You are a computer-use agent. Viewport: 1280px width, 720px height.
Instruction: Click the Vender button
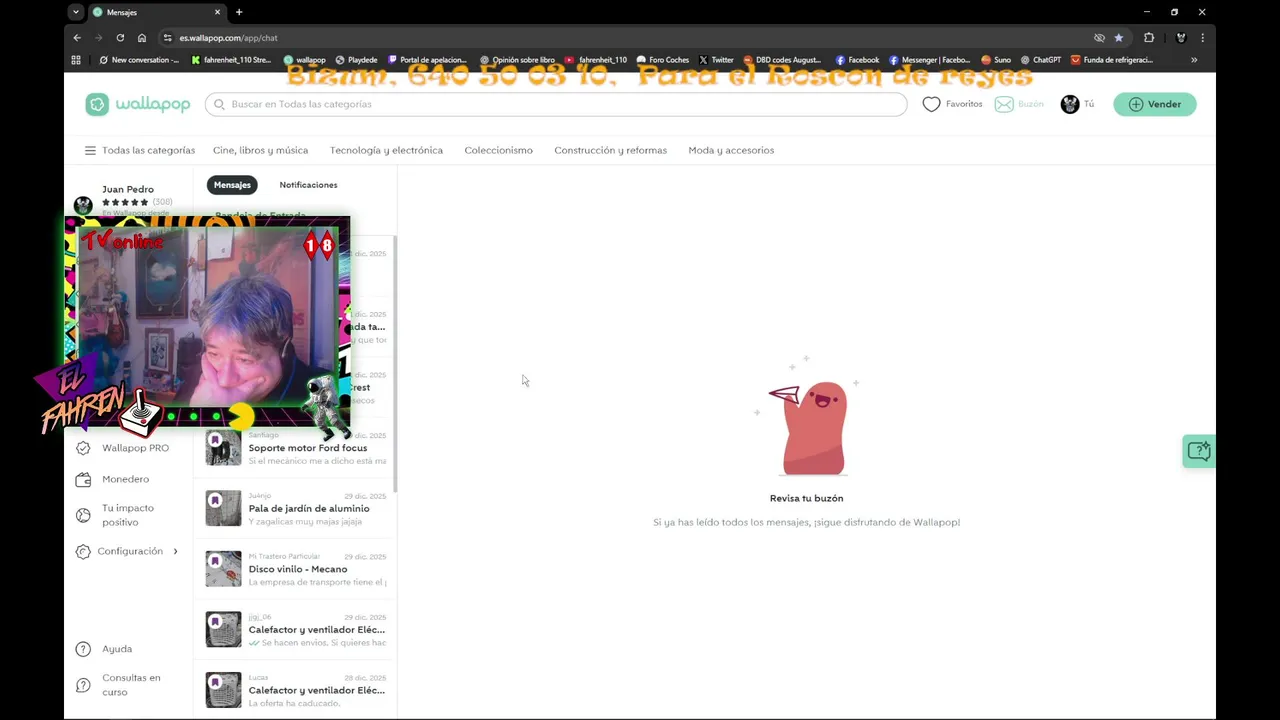(x=1155, y=104)
